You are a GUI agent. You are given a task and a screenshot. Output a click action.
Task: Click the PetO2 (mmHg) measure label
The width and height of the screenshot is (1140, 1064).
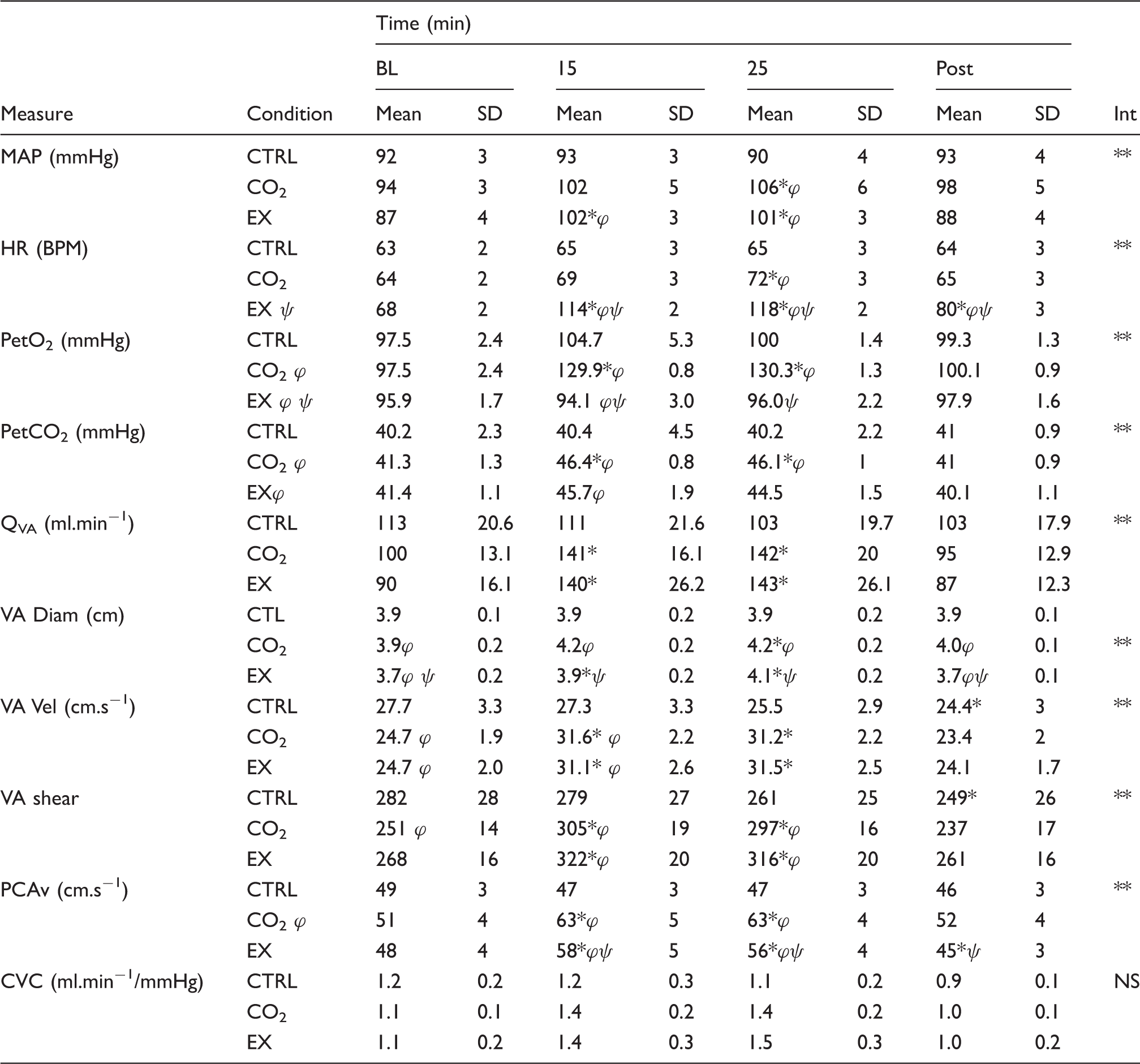[x=66, y=341]
